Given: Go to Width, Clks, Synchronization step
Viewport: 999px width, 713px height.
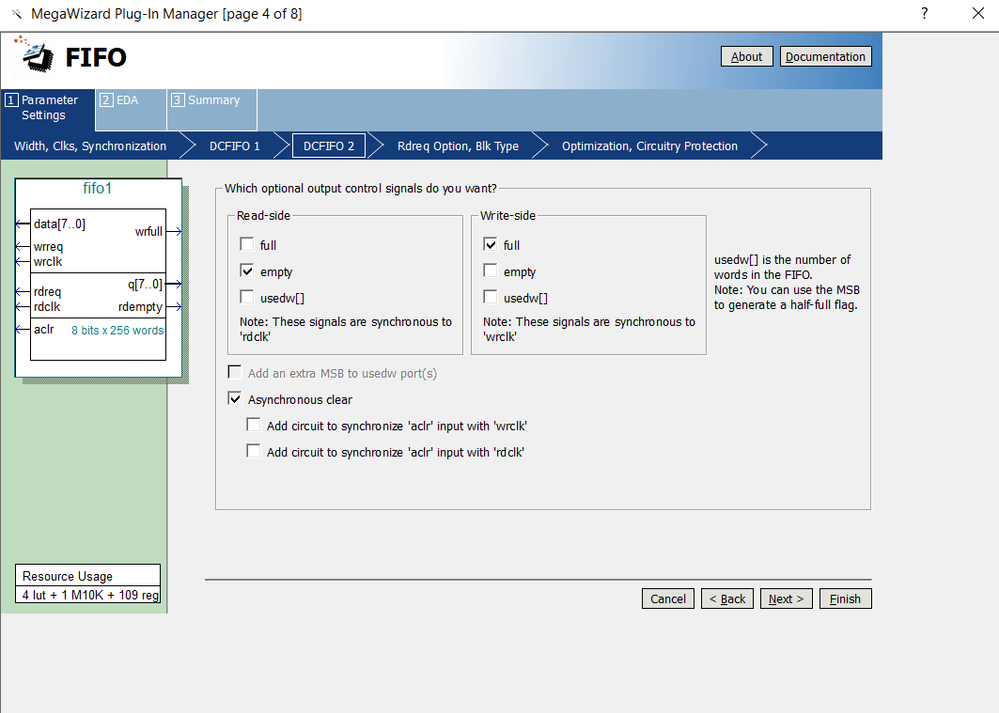Looking at the screenshot, I should [x=90, y=146].
